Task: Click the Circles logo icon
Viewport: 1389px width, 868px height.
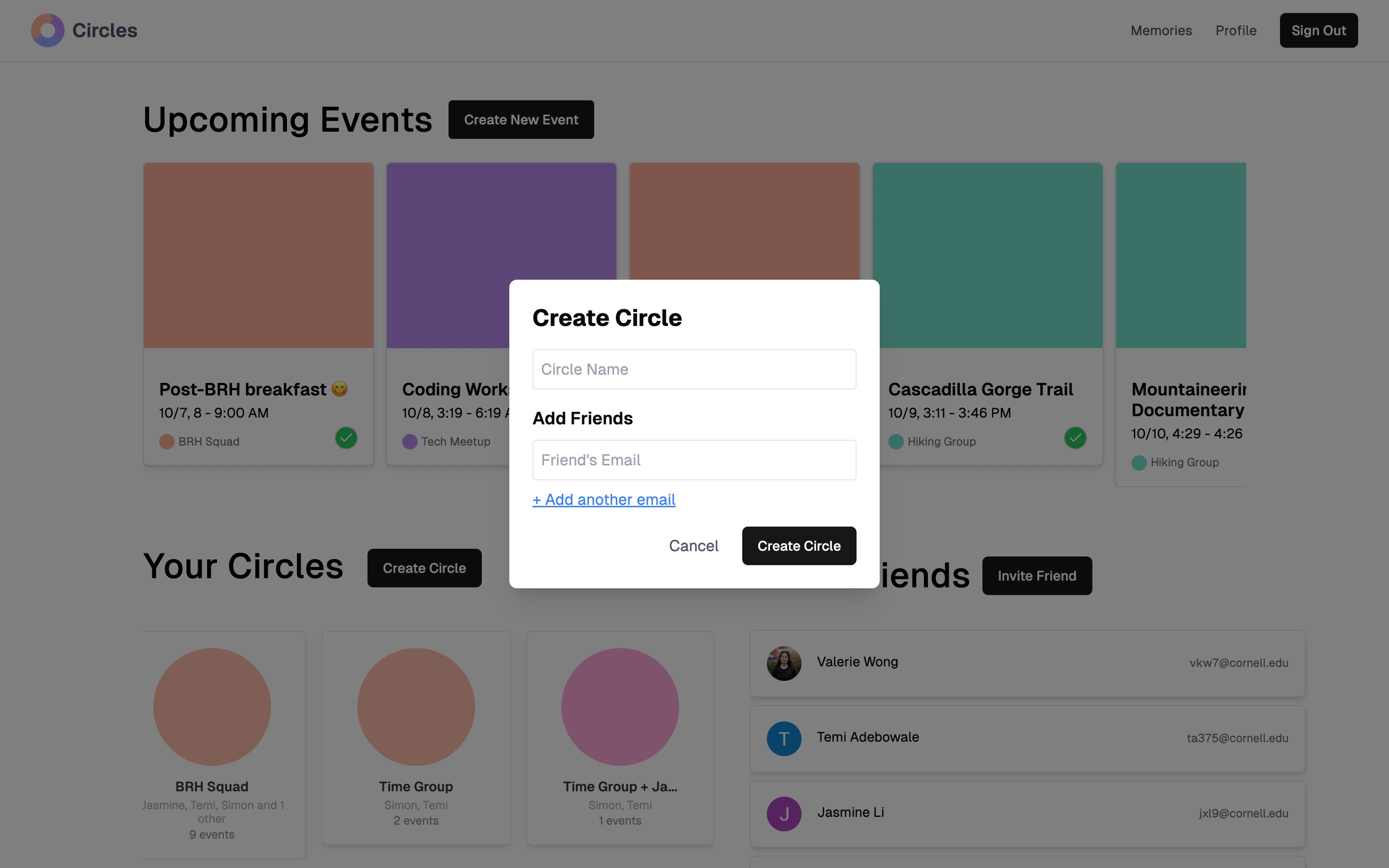Action: point(48,30)
